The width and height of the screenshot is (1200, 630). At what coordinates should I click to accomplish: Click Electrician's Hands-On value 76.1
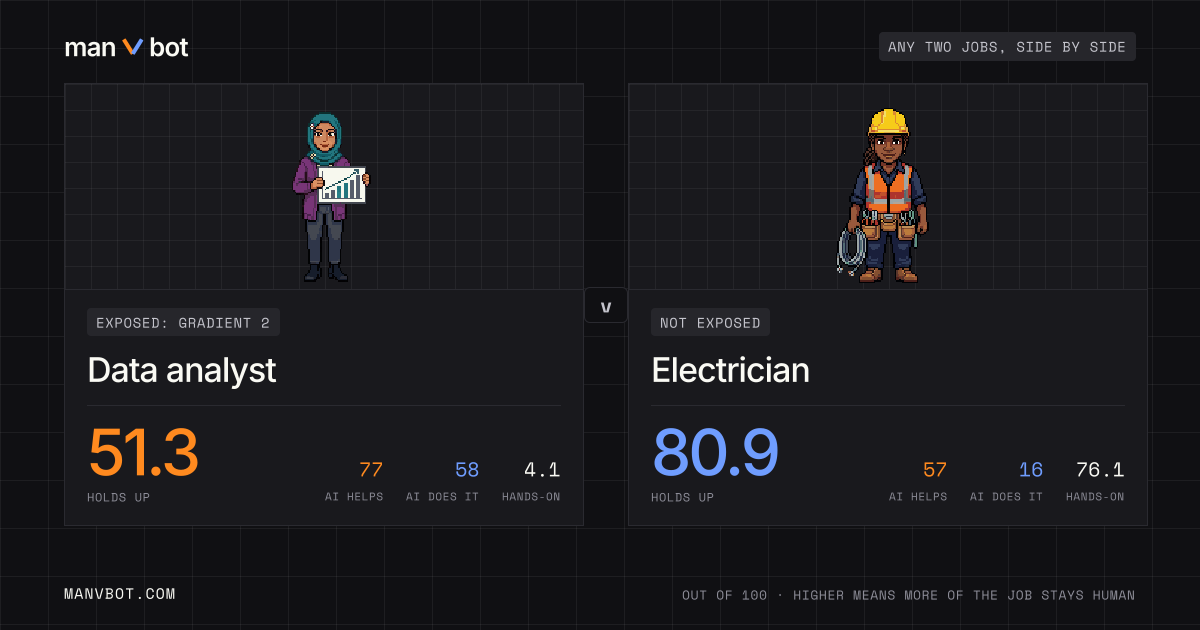point(1100,470)
